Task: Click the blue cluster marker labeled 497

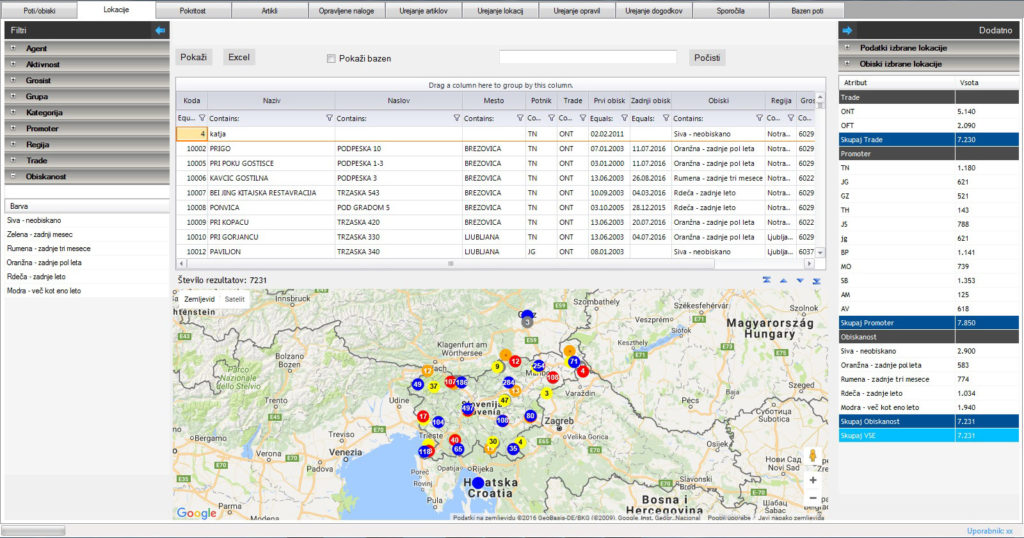Action: [468, 408]
